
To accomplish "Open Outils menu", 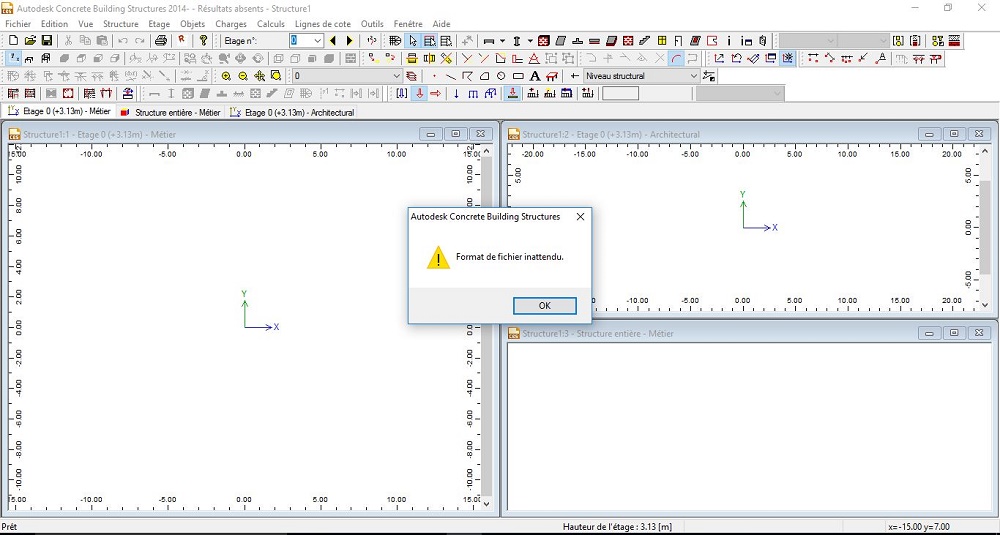I will point(372,24).
